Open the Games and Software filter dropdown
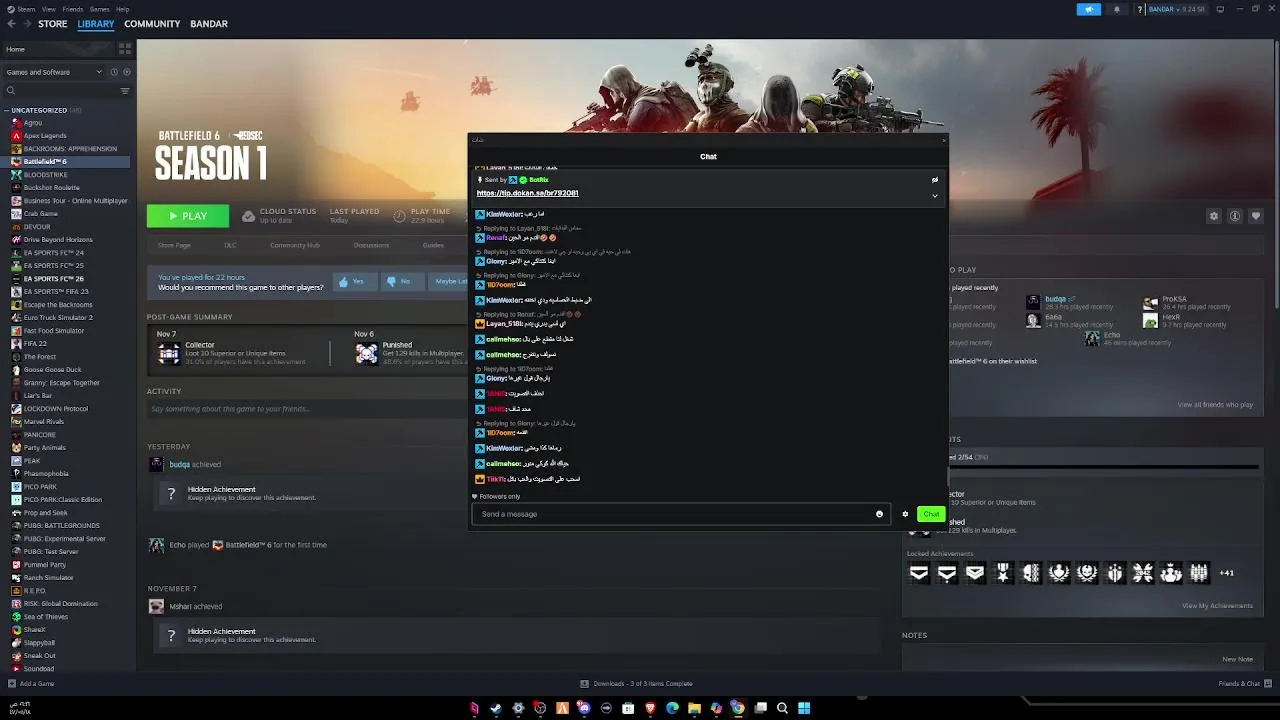The height and width of the screenshot is (720, 1280). click(54, 72)
